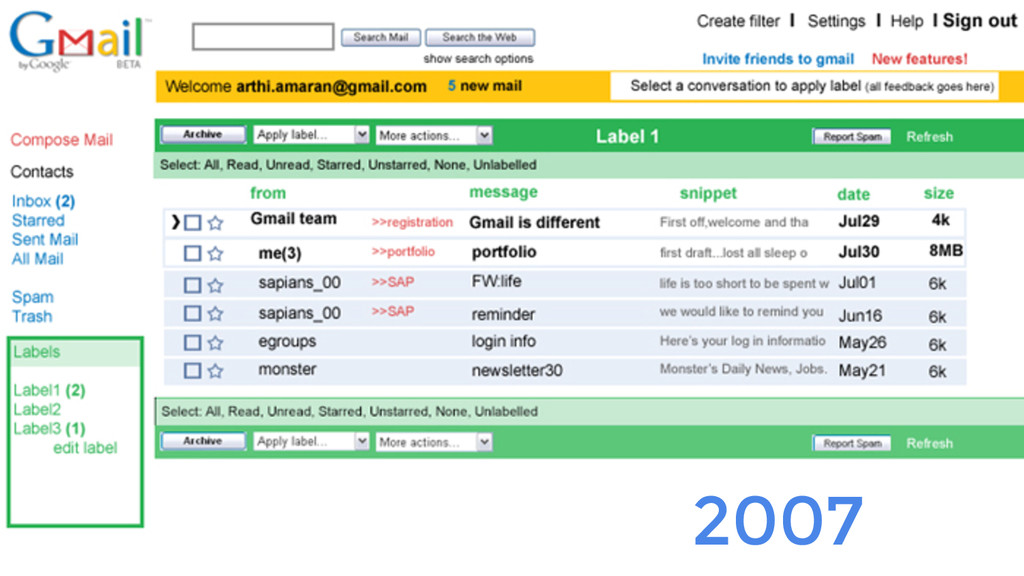Click the bottom Archive button
The width and height of the screenshot is (1024, 576).
coord(203,441)
